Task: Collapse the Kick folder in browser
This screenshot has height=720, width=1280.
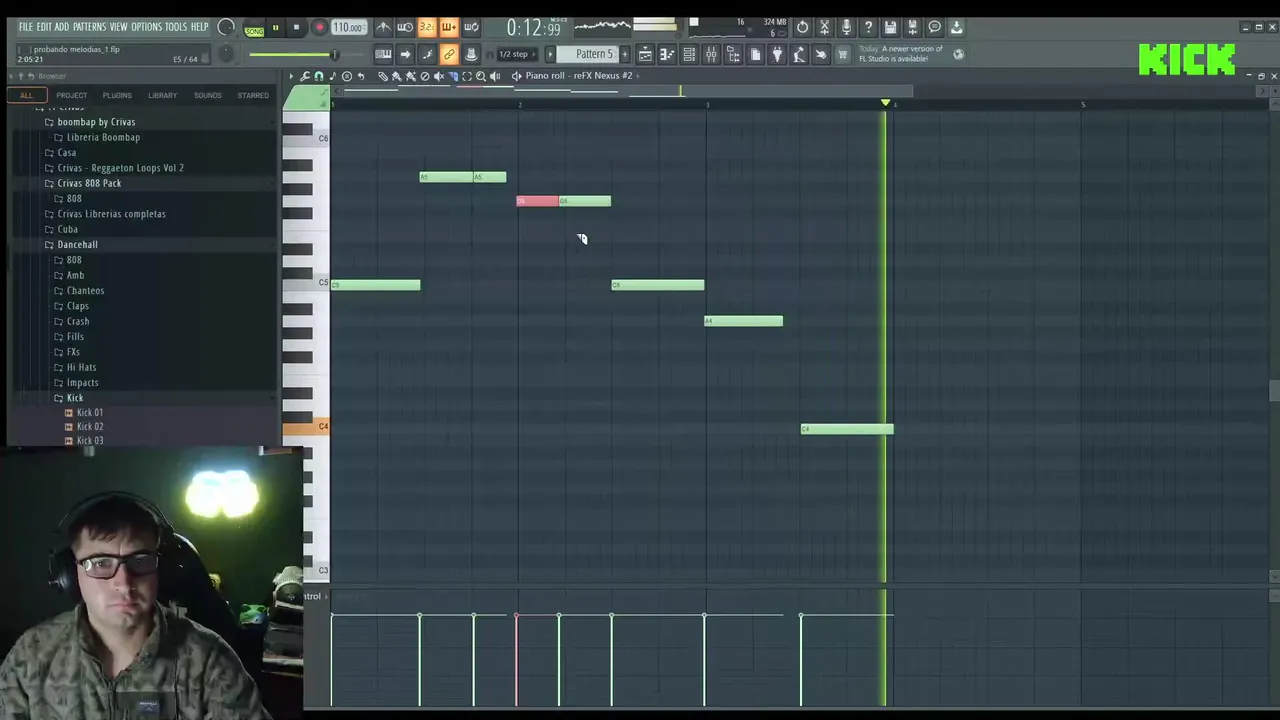Action: point(75,398)
